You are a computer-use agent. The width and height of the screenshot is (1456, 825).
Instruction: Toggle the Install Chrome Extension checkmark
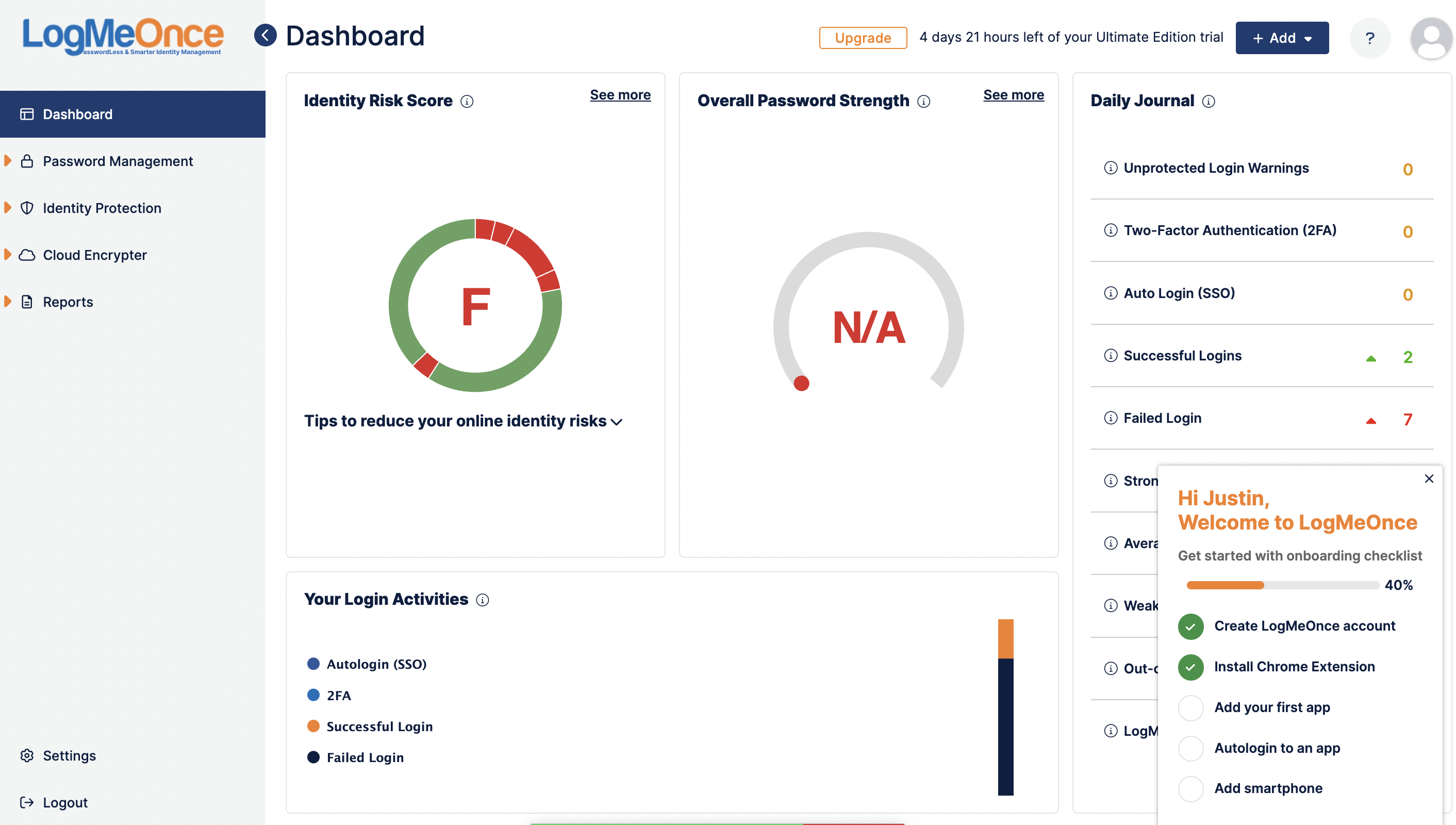pos(1190,667)
